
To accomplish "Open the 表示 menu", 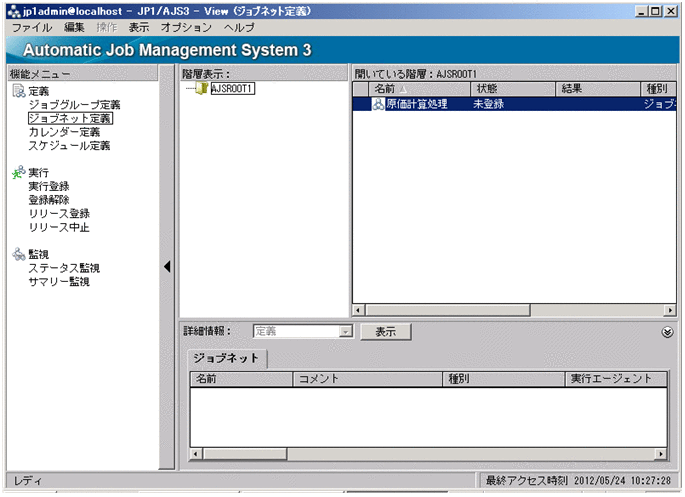I will 139,28.
